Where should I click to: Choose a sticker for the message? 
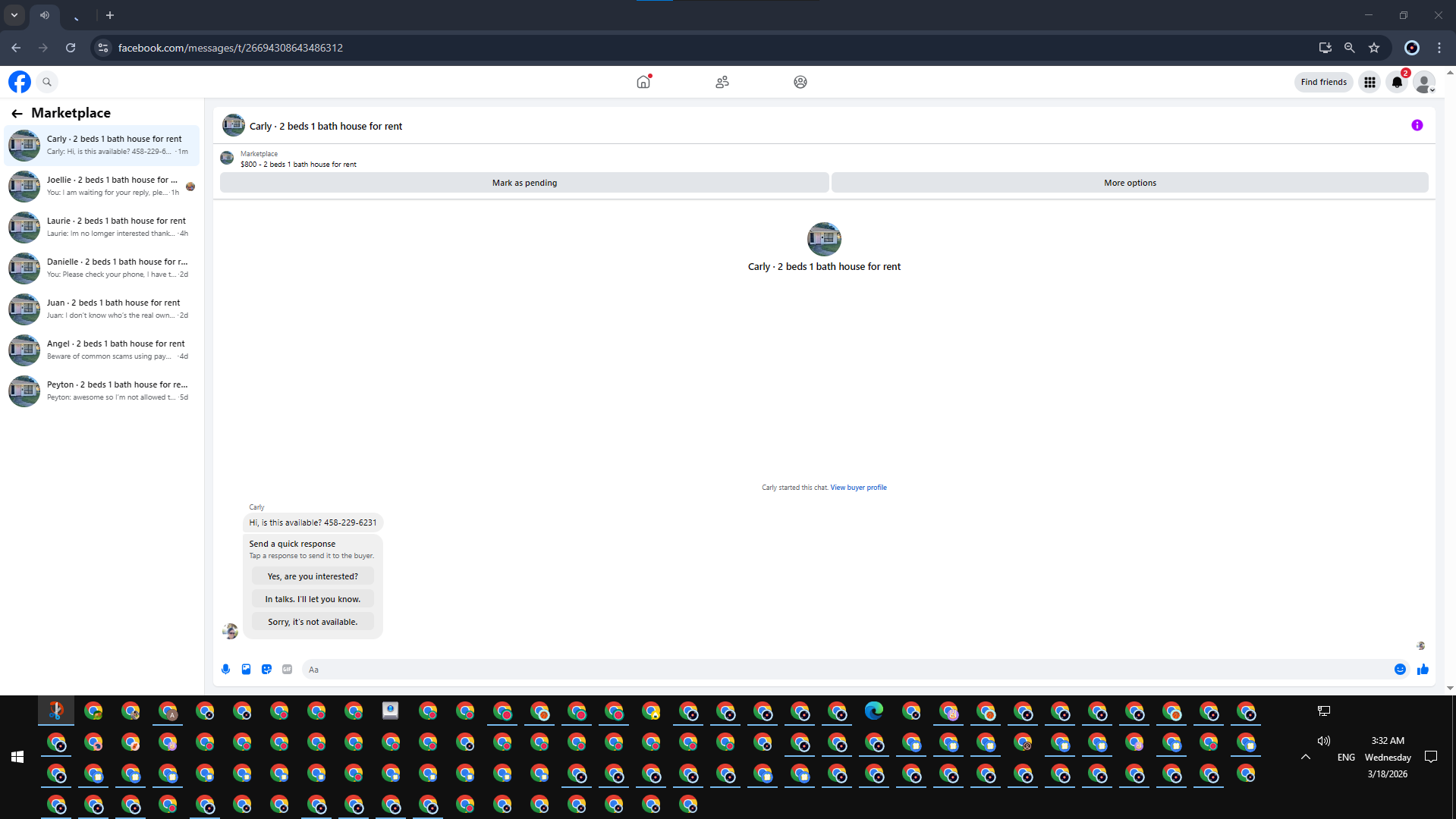[266, 669]
